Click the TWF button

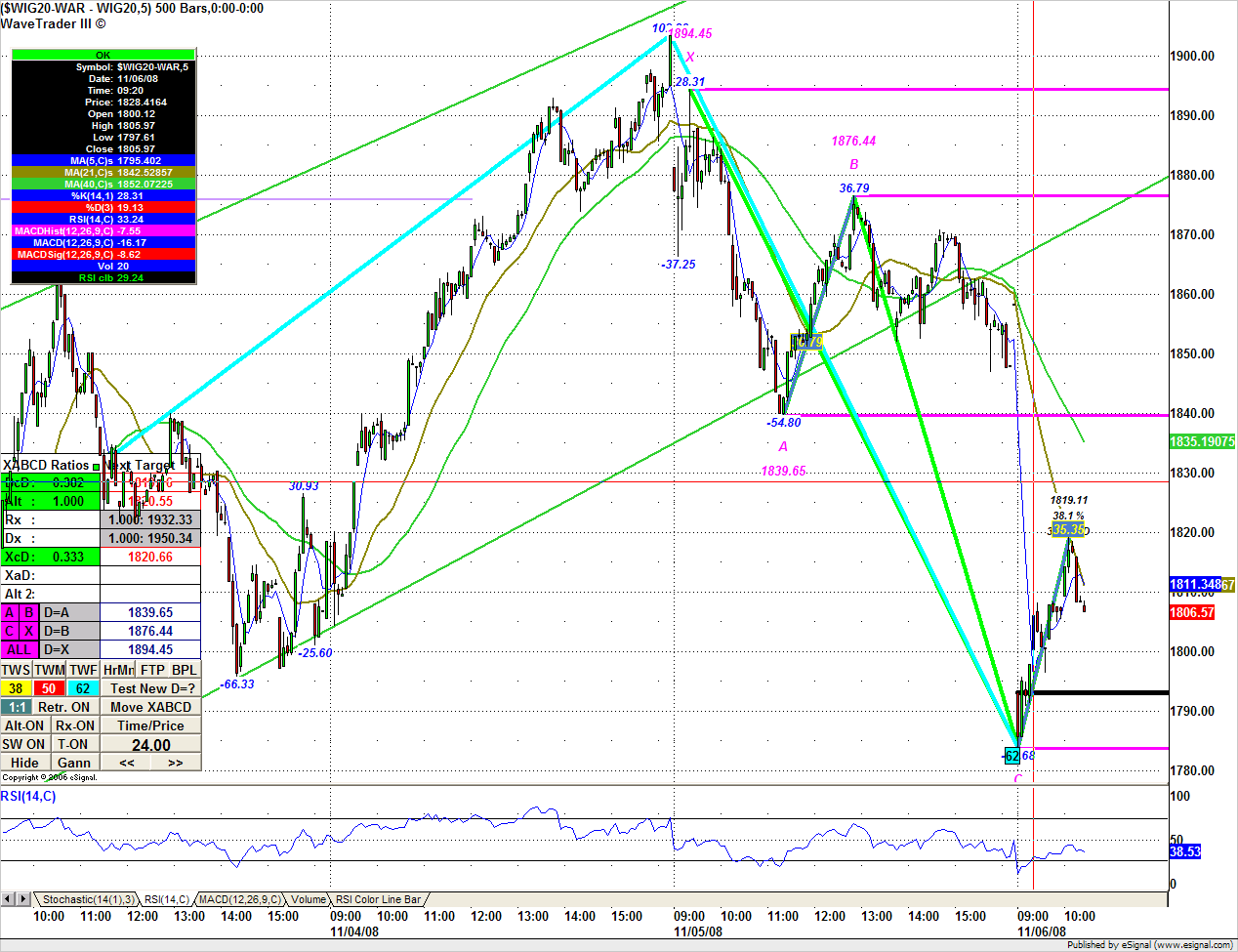pyautogui.click(x=83, y=670)
